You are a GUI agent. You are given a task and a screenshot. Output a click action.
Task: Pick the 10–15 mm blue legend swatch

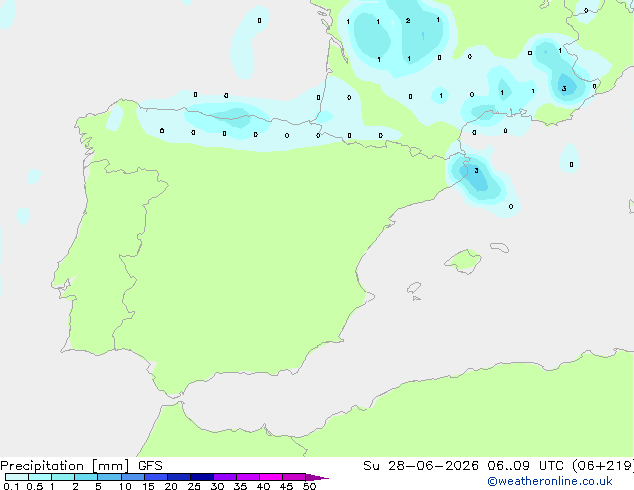tap(133, 477)
